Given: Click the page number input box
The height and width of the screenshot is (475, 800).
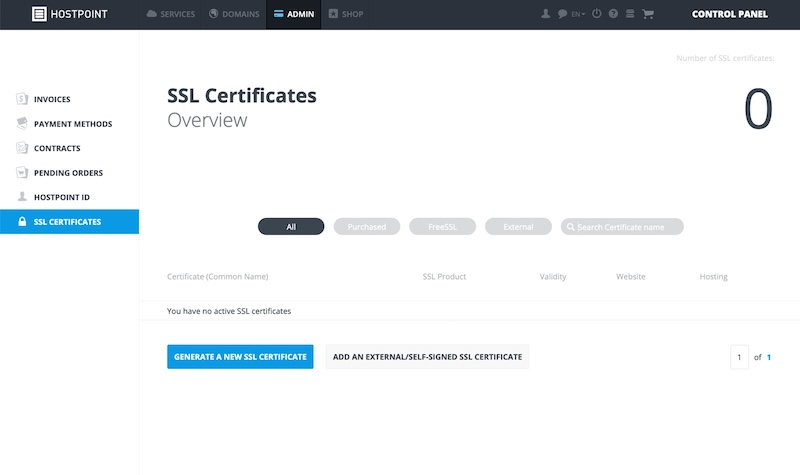Looking at the screenshot, I should coord(739,357).
